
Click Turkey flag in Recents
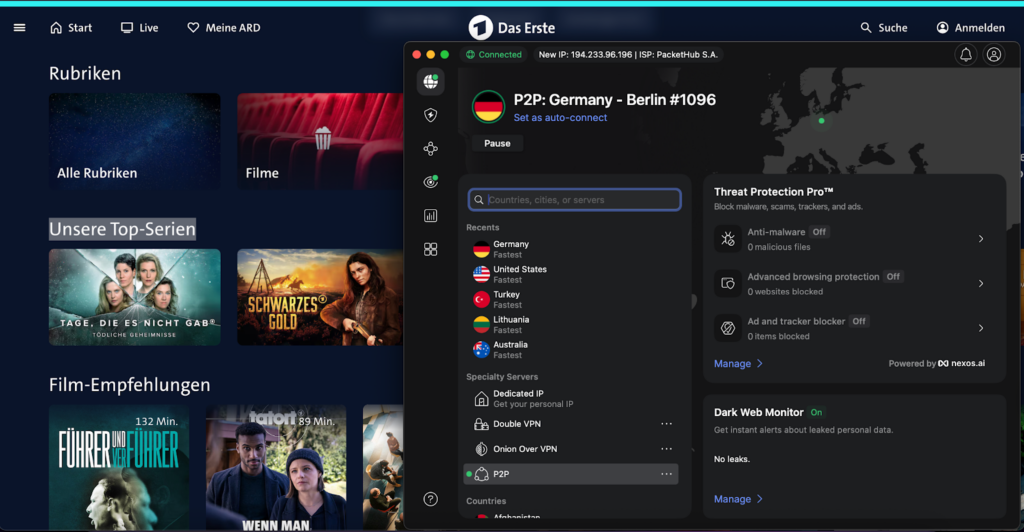click(x=481, y=300)
